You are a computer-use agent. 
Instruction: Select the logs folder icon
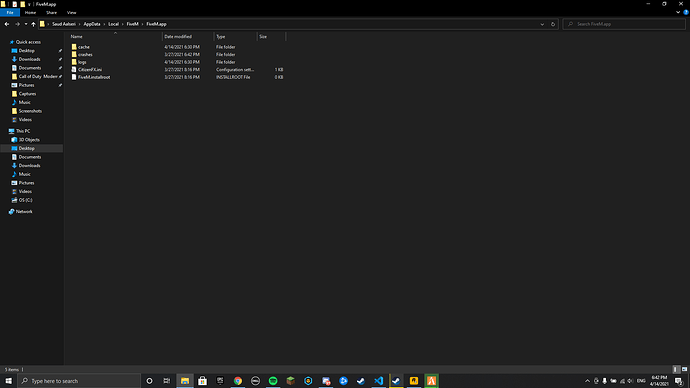pyautogui.click(x=74, y=62)
